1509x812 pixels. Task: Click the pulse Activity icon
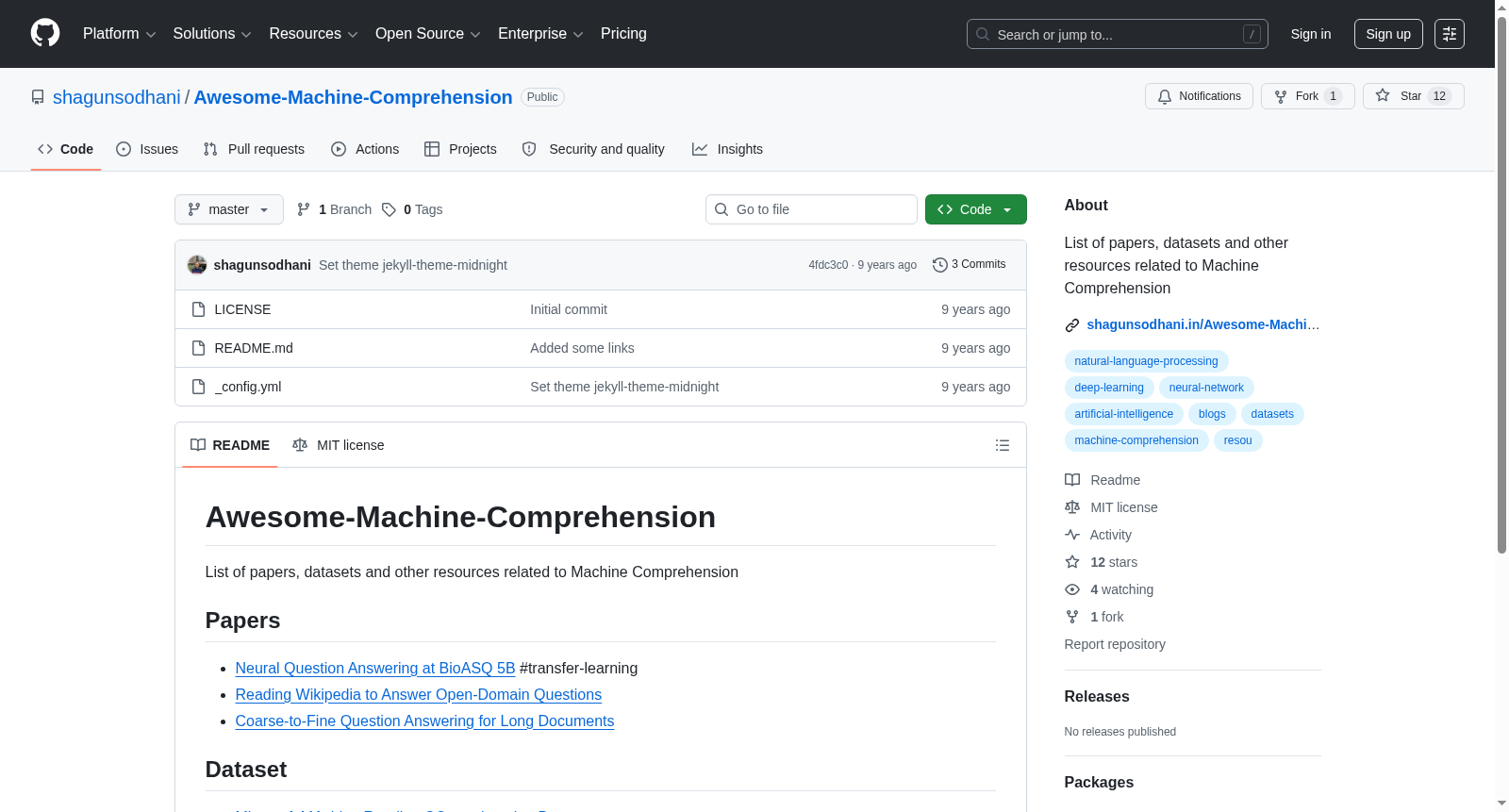click(x=1072, y=535)
